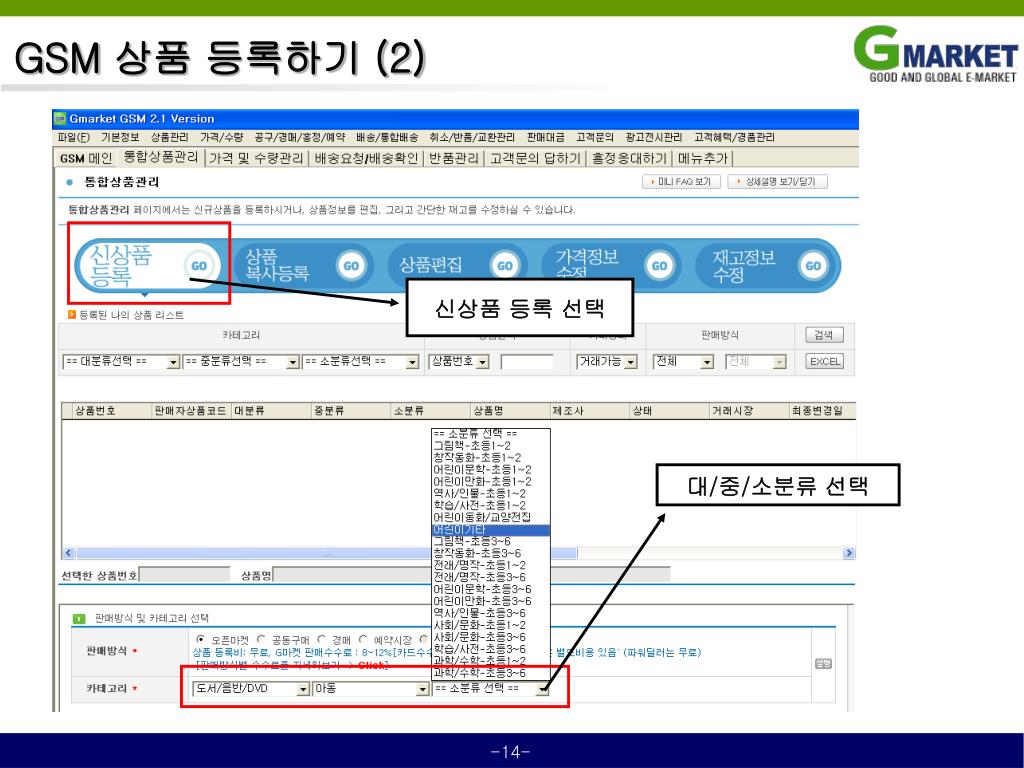Screen dimensions: 1024x768
Task: Click the 상품명 column header
Action: (488, 411)
